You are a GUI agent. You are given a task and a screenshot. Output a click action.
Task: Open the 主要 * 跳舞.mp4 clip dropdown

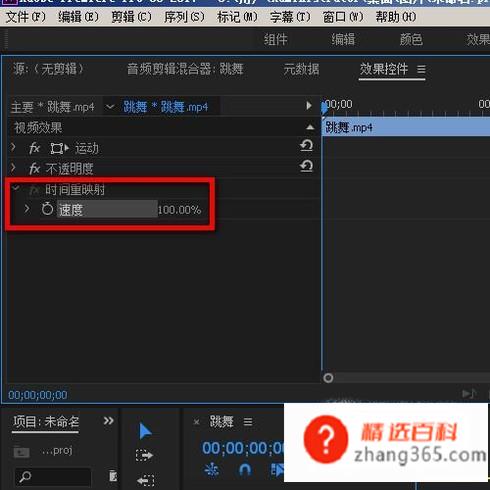[x=110, y=107]
